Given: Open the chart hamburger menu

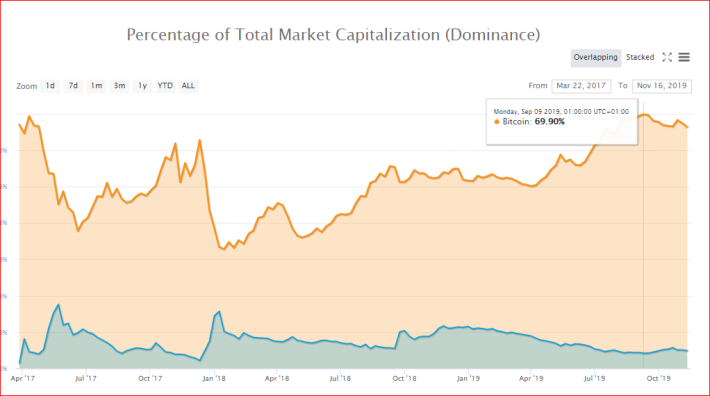Looking at the screenshot, I should click(x=684, y=57).
